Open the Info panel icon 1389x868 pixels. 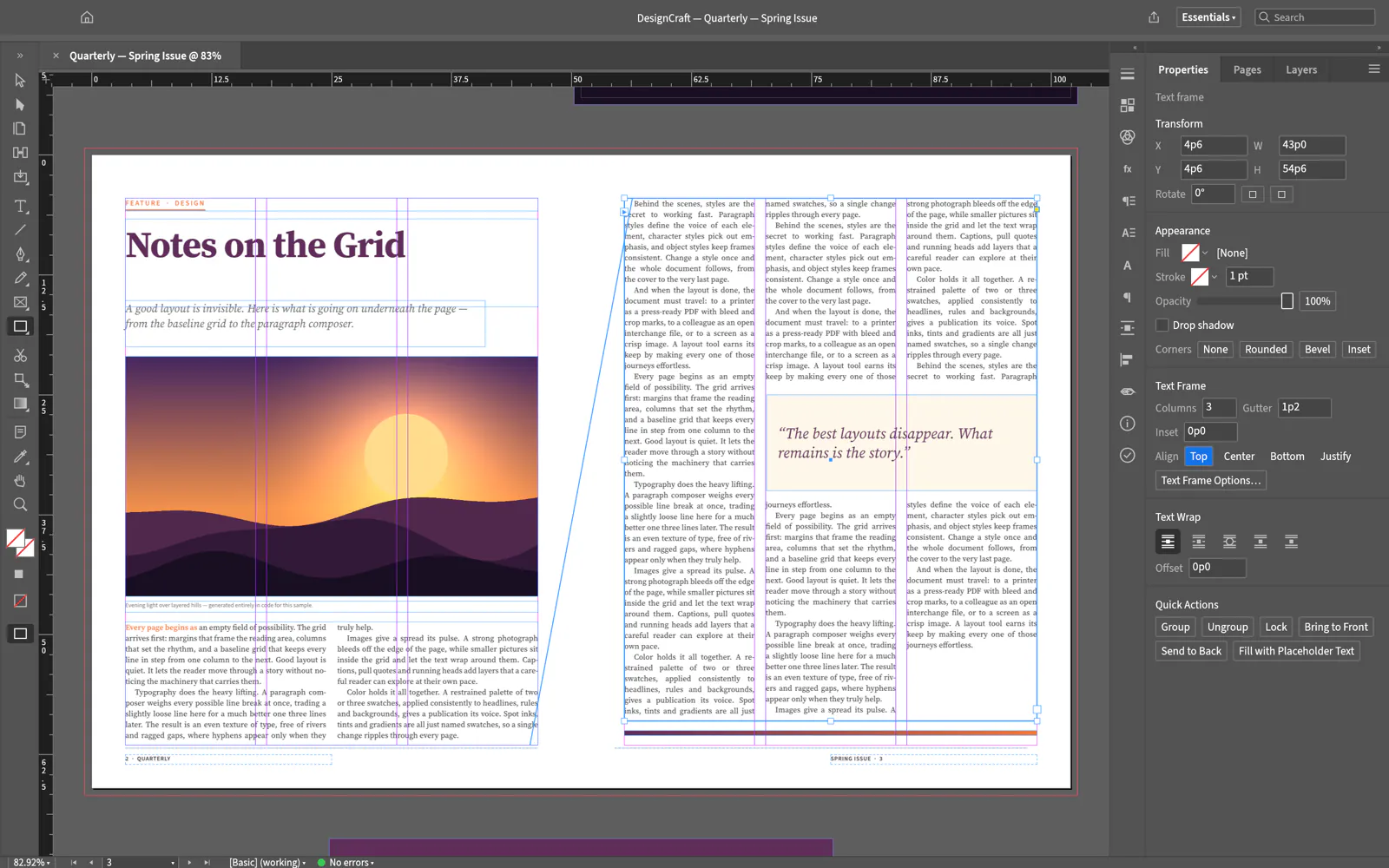(1128, 424)
